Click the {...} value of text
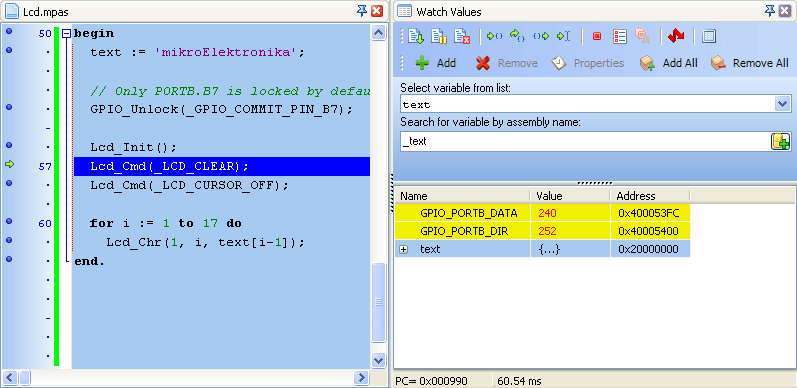Image resolution: width=797 pixels, height=388 pixels. (x=549, y=249)
